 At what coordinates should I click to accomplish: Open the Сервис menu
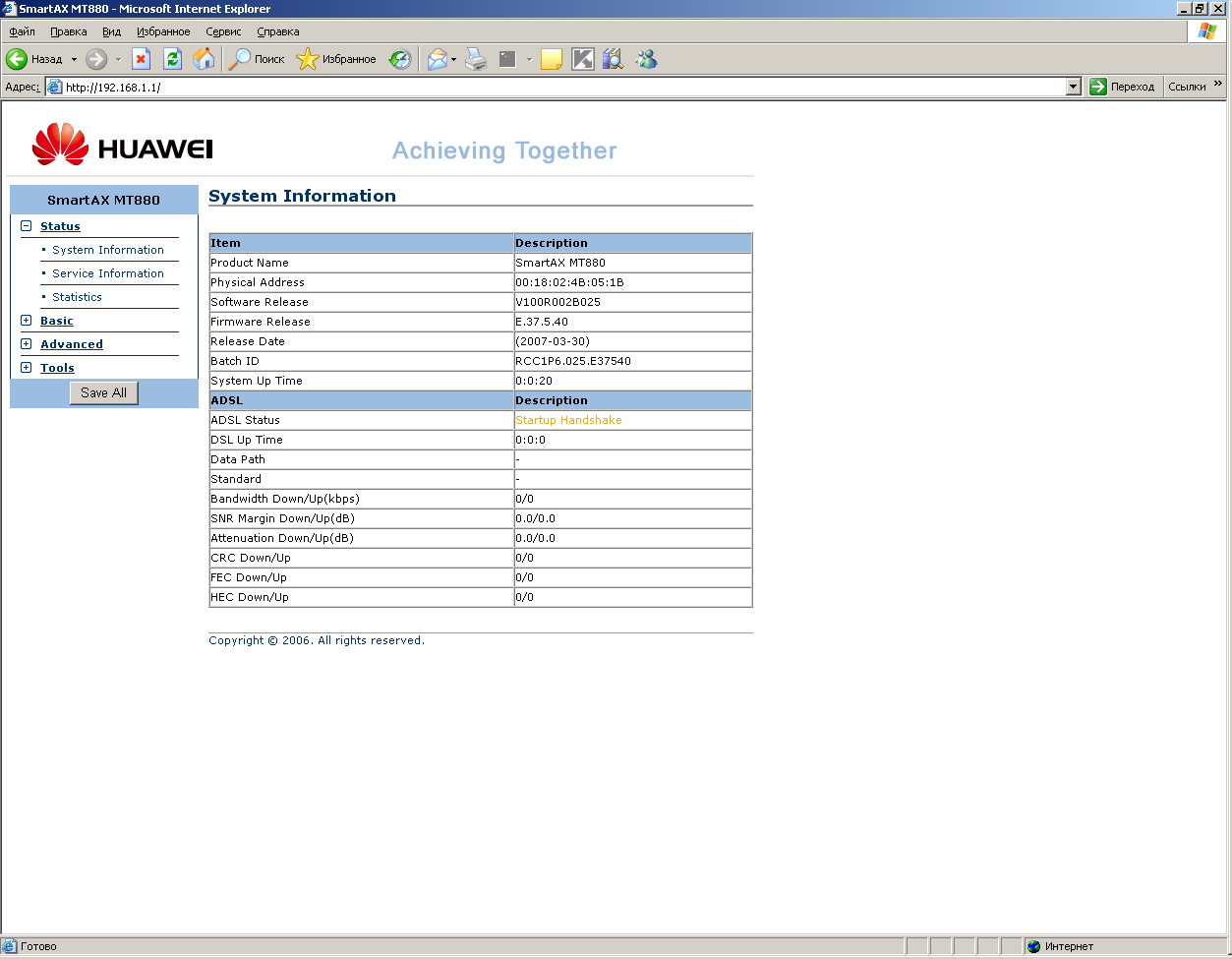[x=223, y=31]
